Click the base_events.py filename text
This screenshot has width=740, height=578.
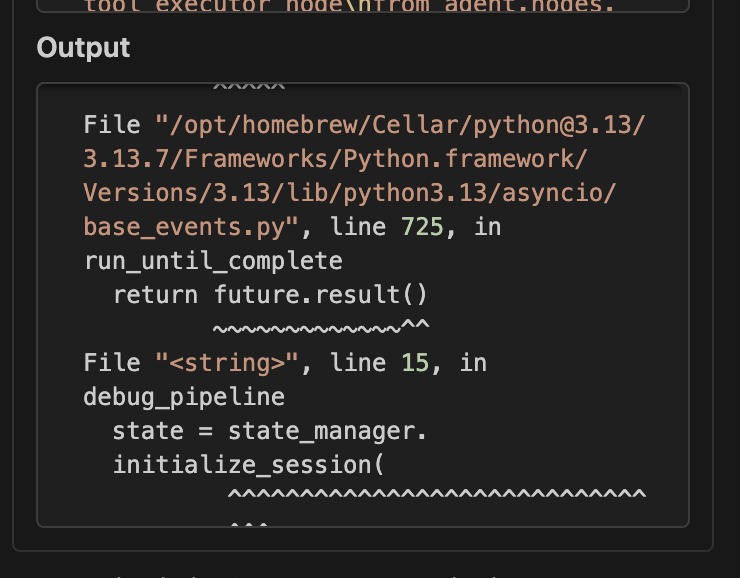click(185, 227)
